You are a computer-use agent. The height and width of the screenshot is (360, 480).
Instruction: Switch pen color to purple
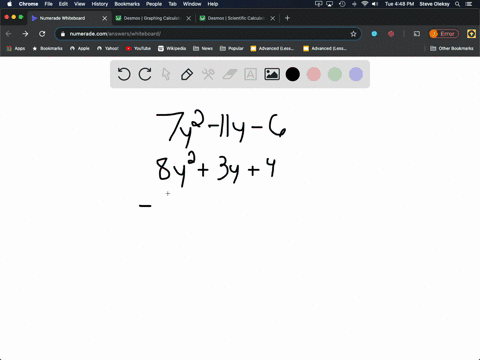(x=356, y=74)
